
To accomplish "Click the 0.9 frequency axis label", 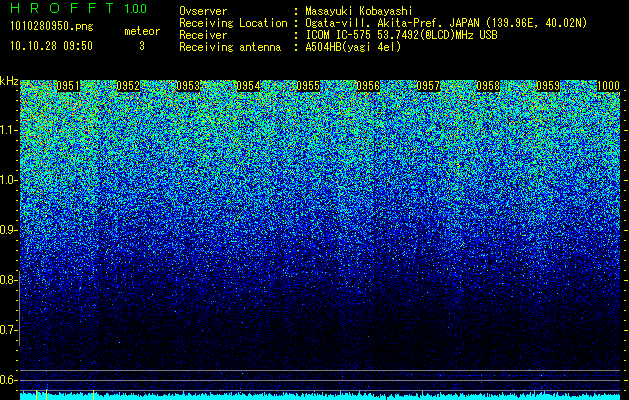I will pyautogui.click(x=7, y=230).
